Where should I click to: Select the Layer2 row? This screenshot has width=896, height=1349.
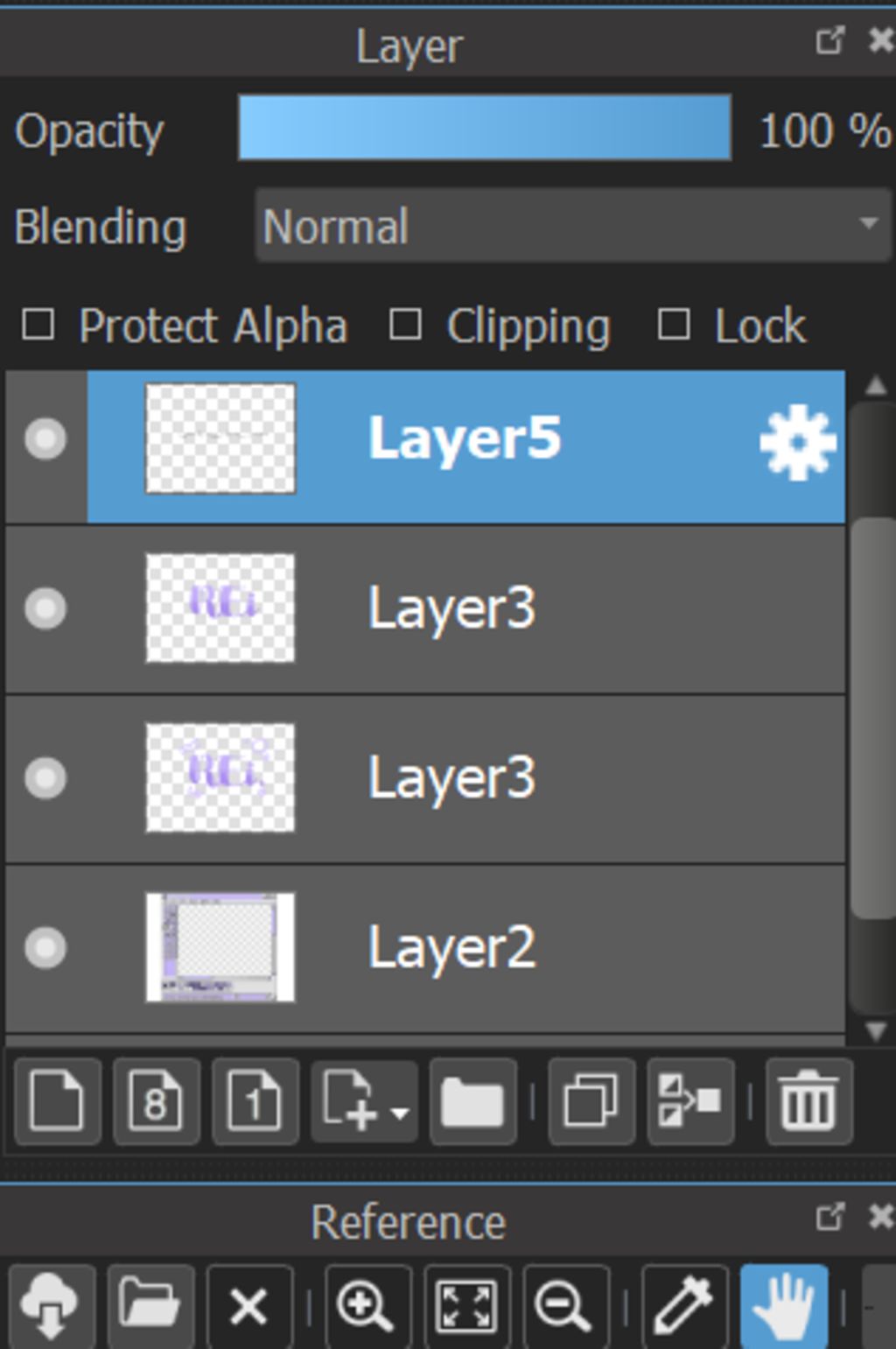tap(525, 947)
